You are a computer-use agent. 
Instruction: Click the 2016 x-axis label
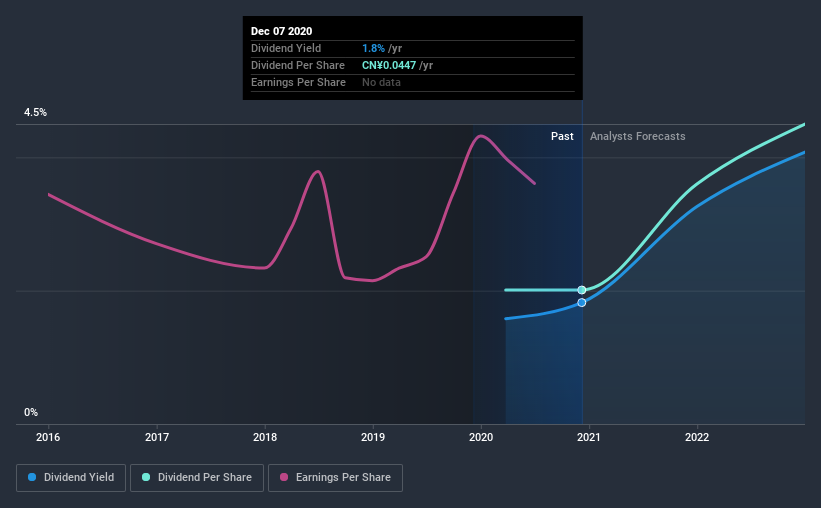coord(48,437)
